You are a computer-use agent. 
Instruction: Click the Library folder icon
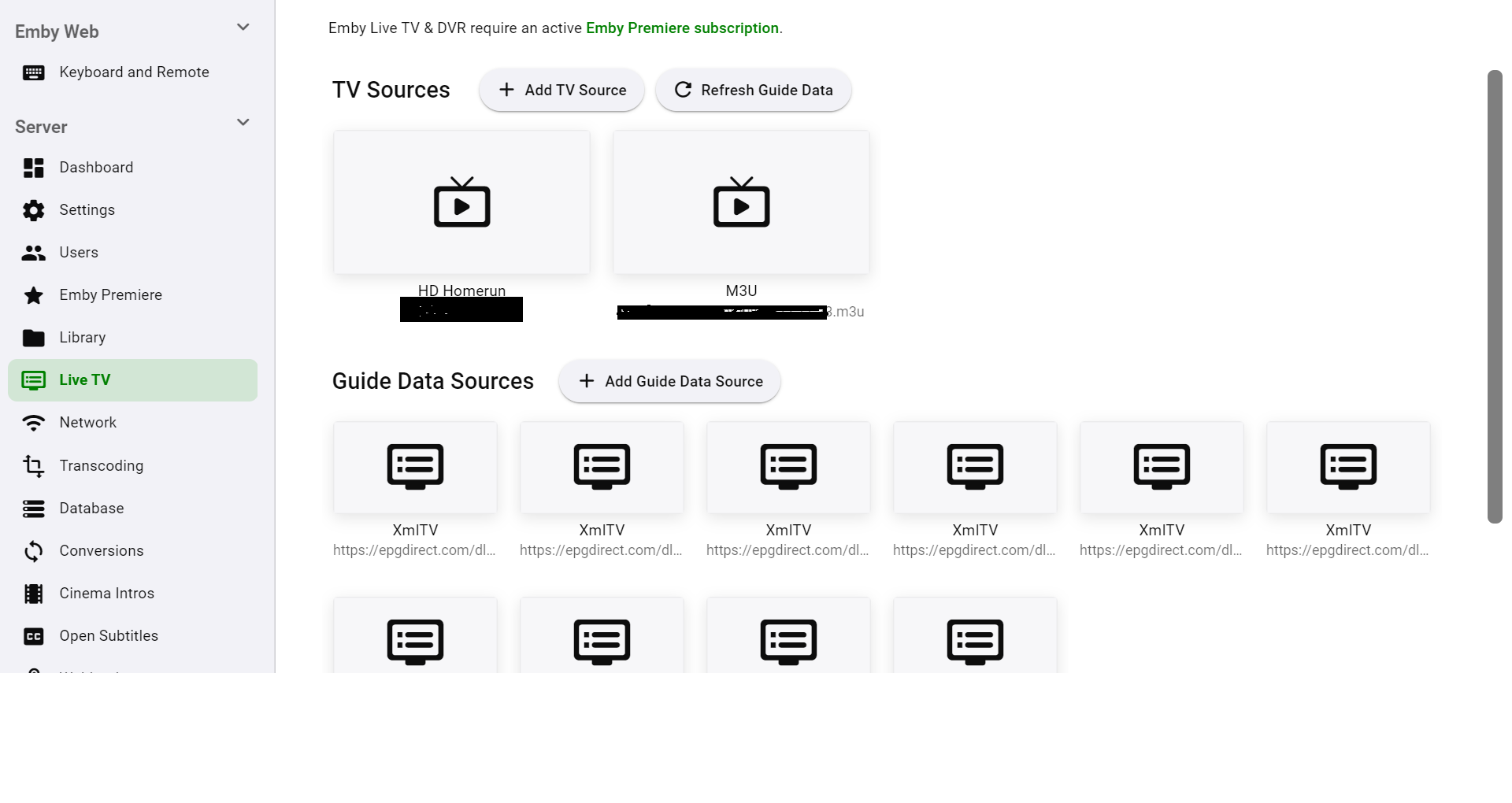point(33,338)
